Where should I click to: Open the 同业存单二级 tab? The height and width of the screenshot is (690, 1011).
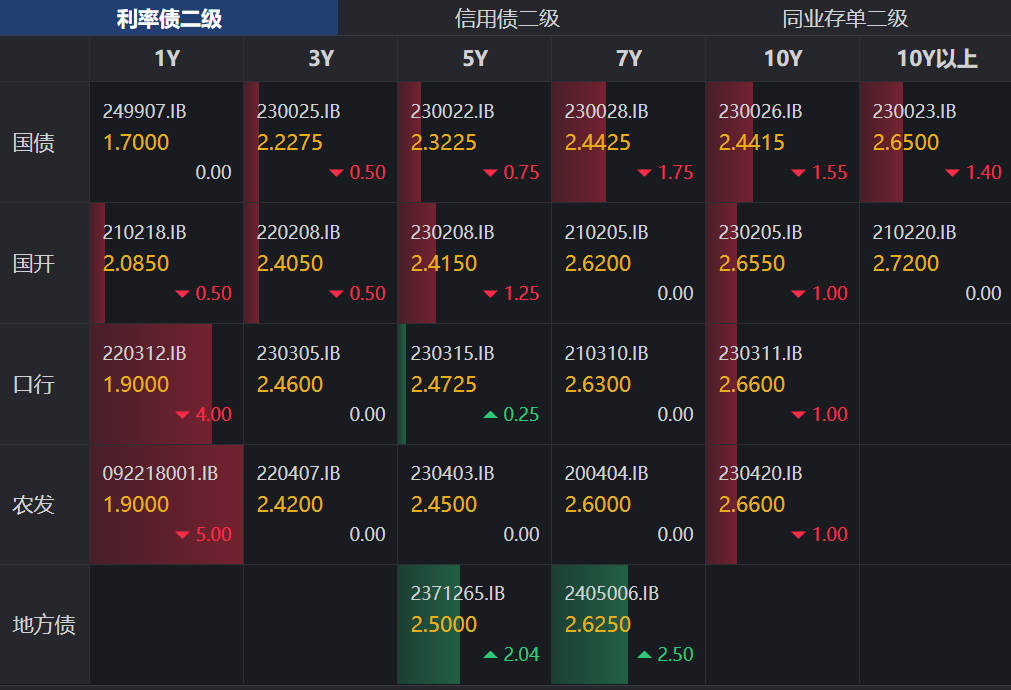[844, 18]
